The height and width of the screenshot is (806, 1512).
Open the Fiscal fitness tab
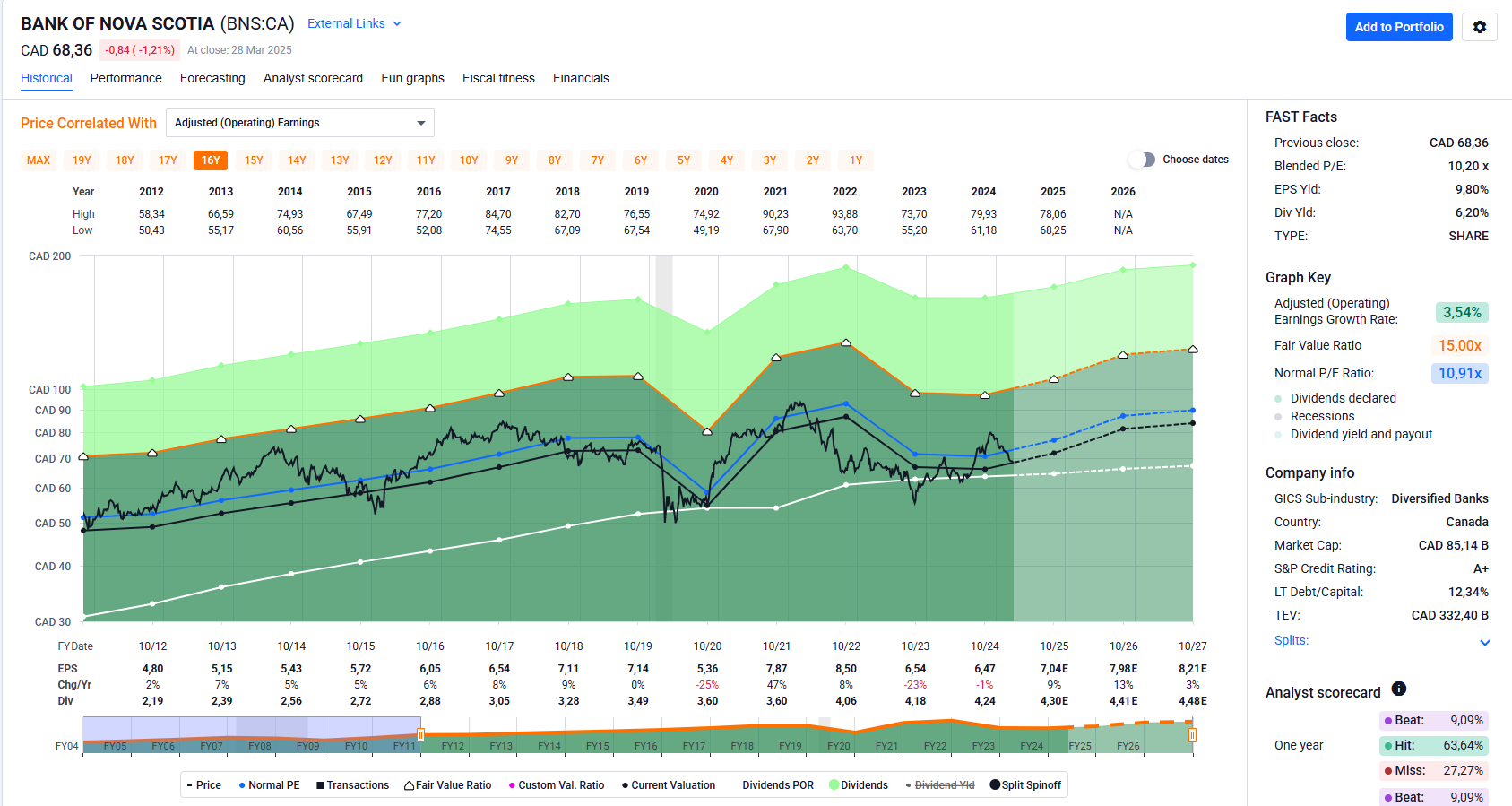pos(498,79)
